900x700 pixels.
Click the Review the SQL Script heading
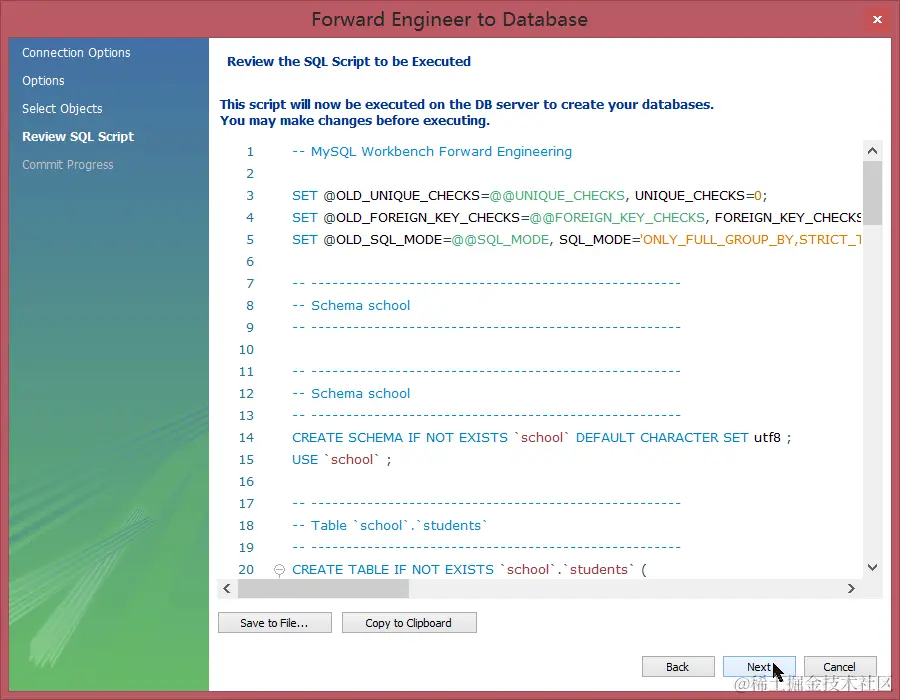click(x=349, y=61)
